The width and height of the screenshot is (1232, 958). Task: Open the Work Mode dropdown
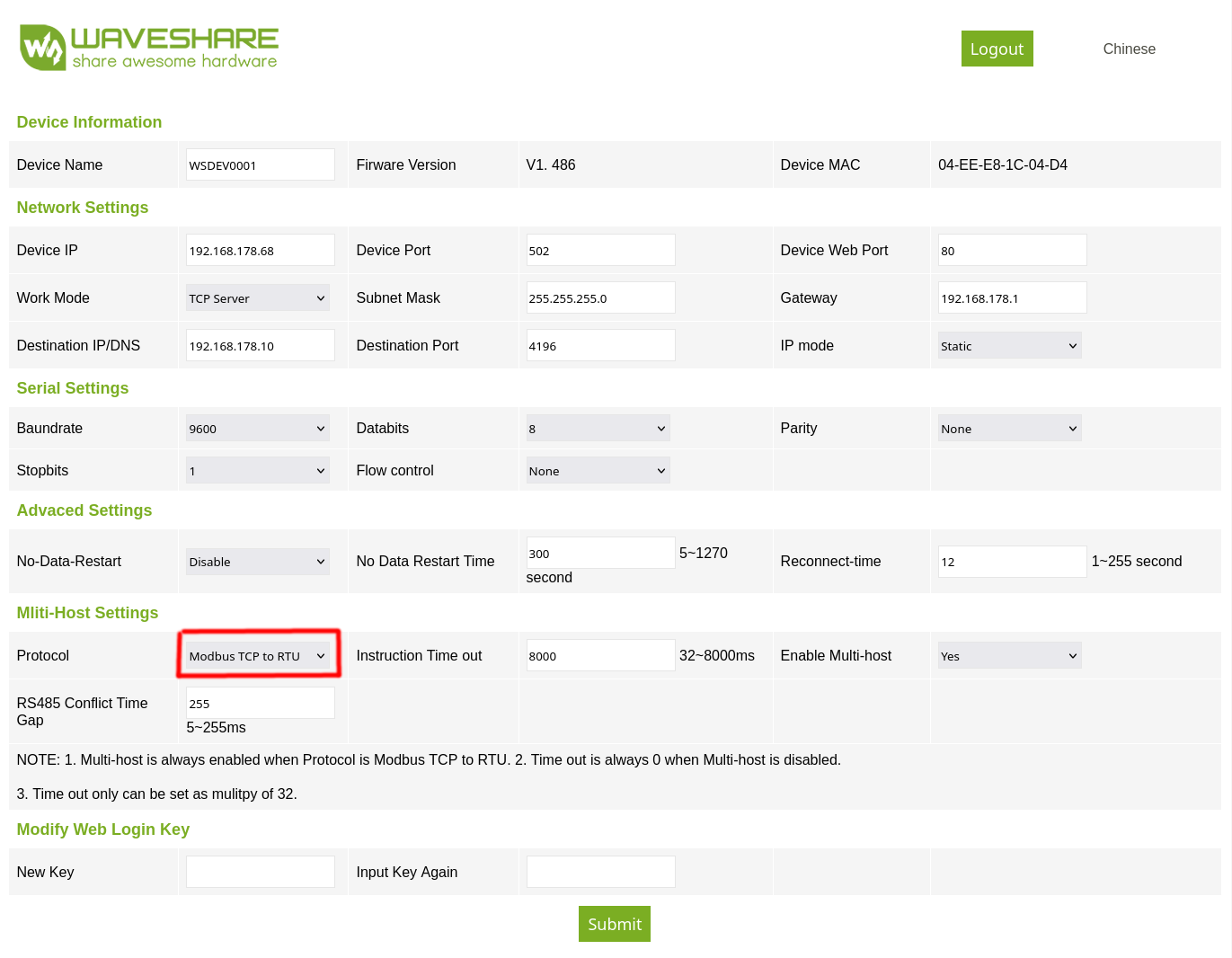coord(257,298)
